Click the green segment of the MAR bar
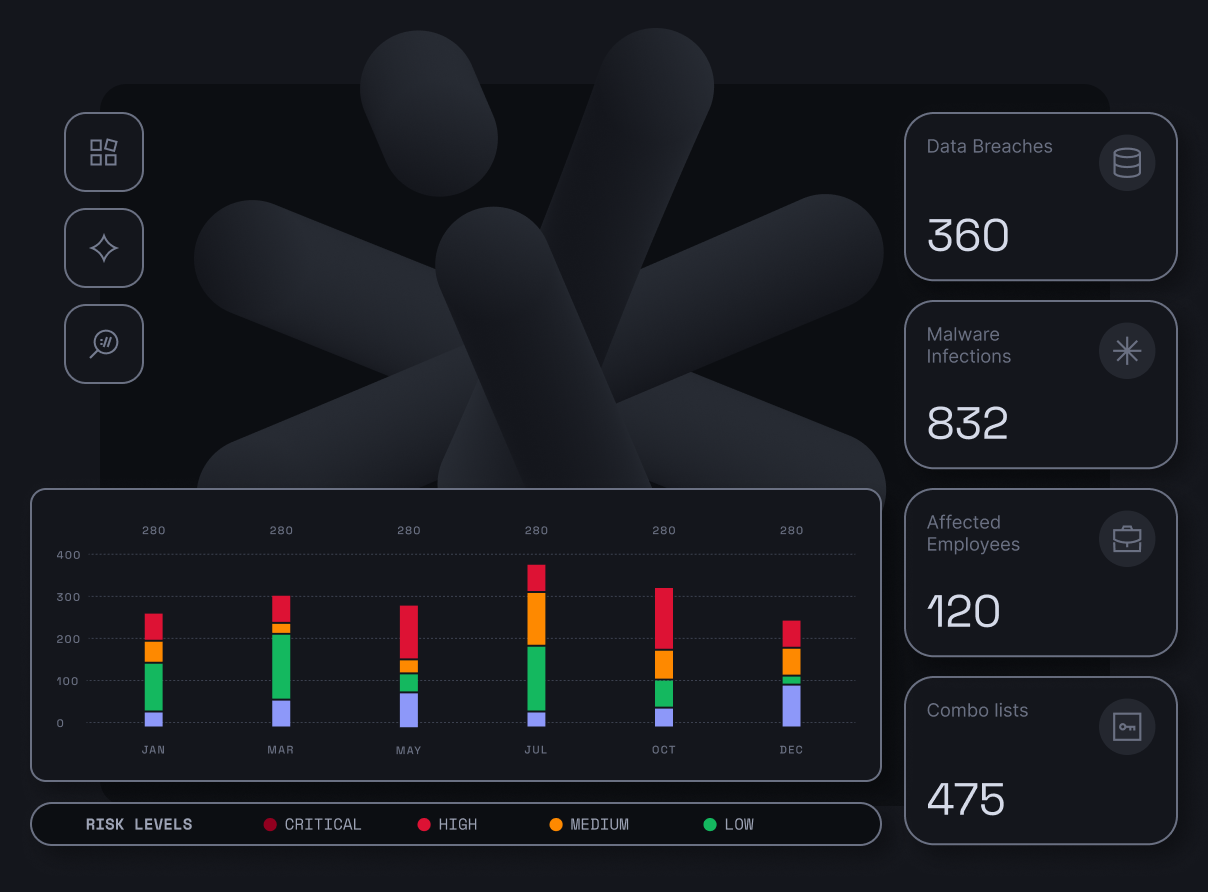 (x=281, y=666)
